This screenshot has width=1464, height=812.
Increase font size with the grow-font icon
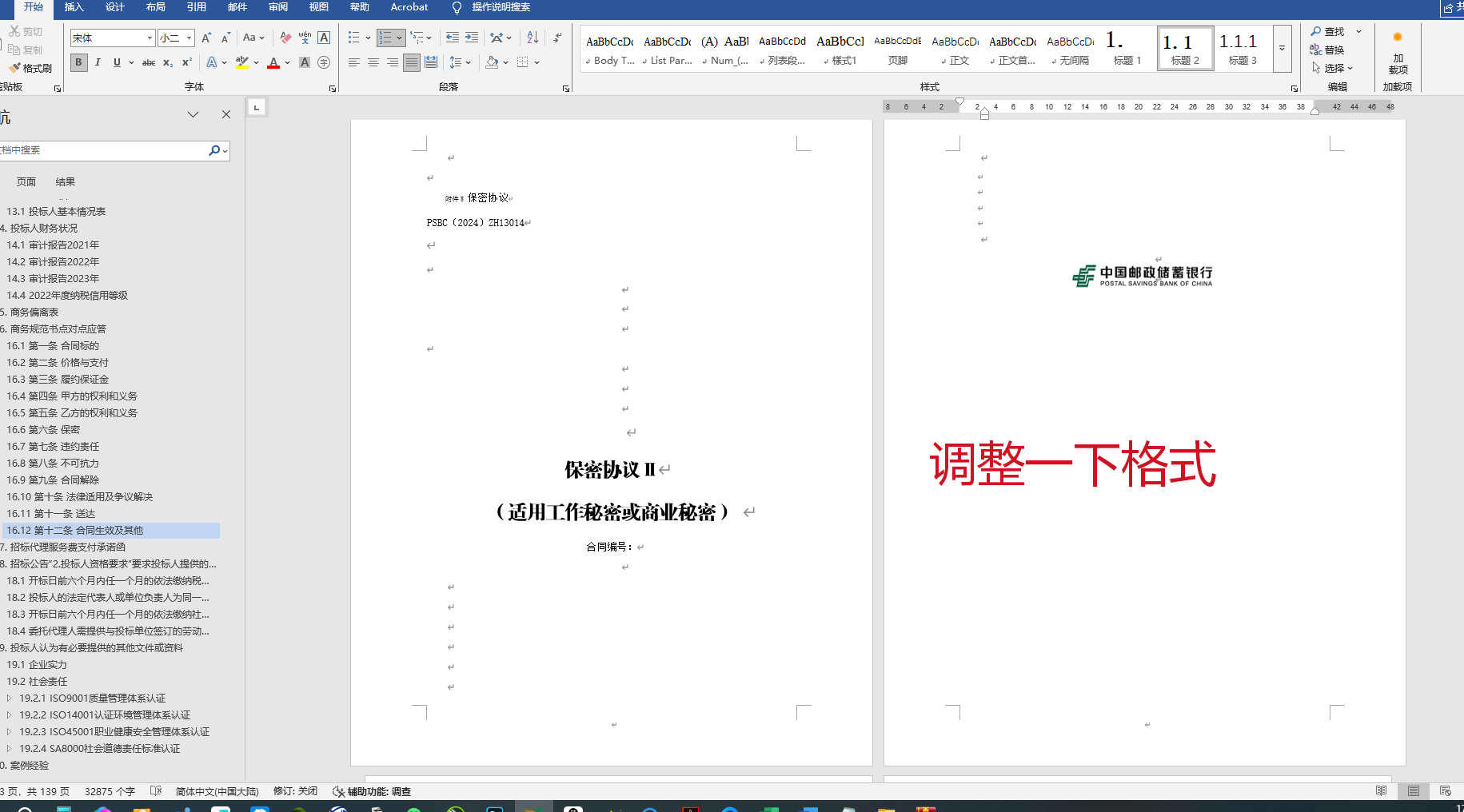point(206,38)
